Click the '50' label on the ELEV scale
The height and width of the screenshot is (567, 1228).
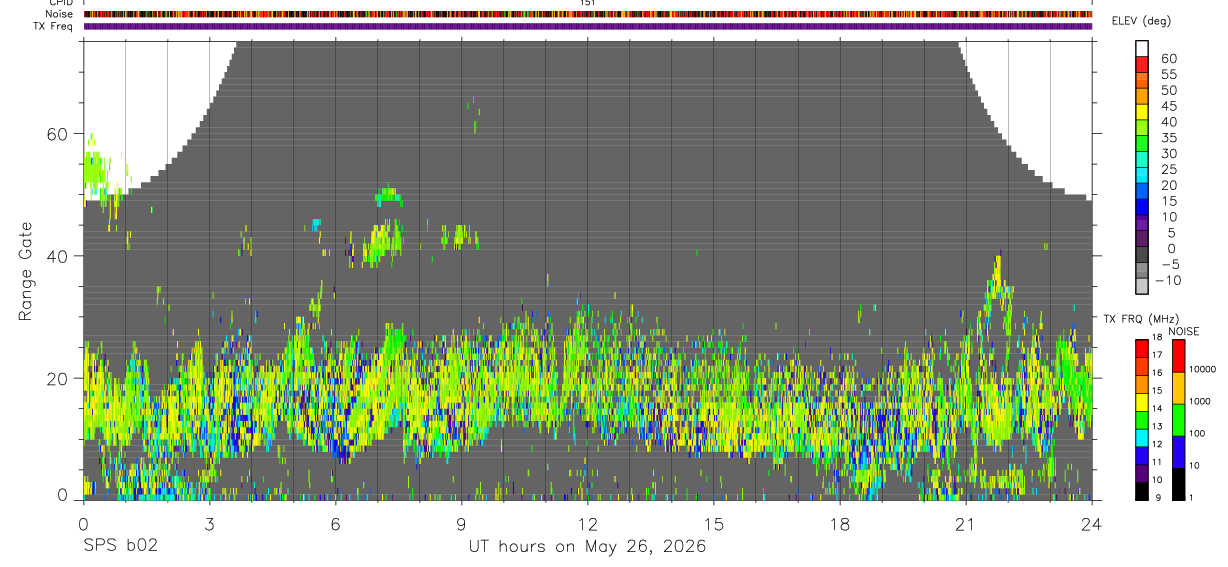tap(1168, 91)
